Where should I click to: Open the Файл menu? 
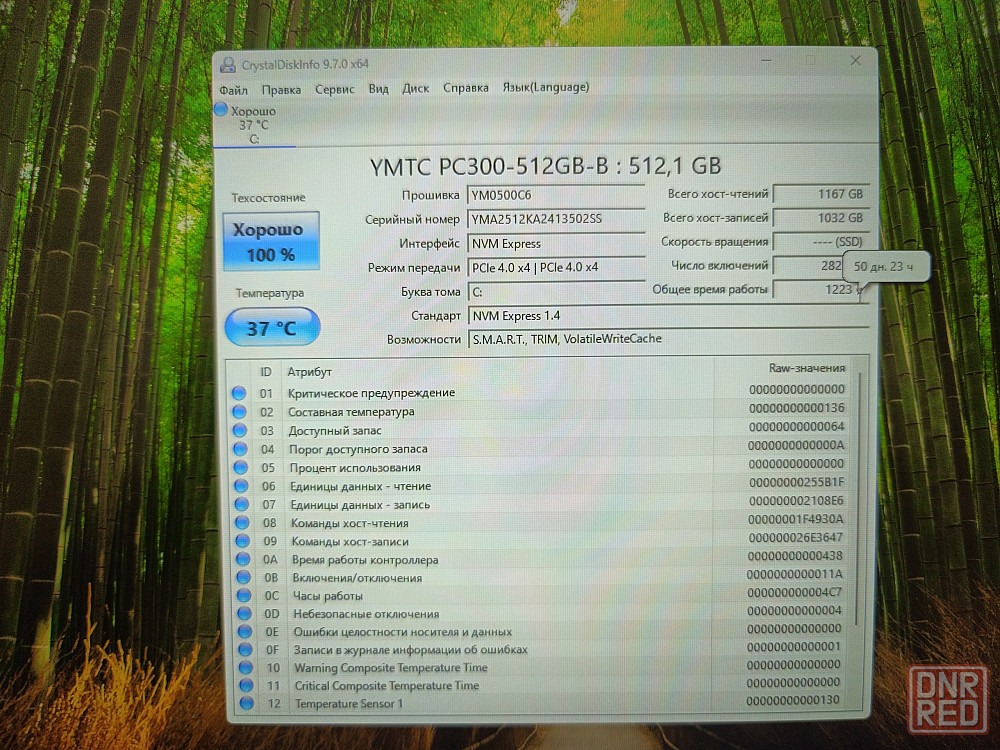[x=233, y=89]
